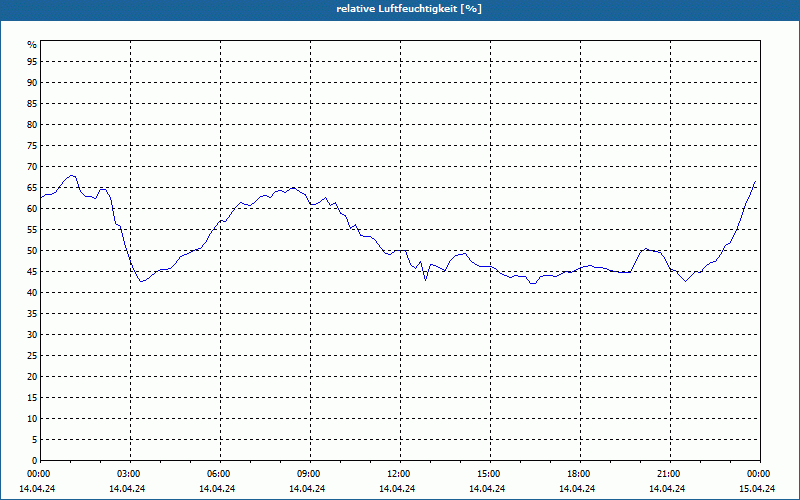The width and height of the screenshot is (800, 500).
Task: Choose the 18:00 time label
Action: pyautogui.click(x=580, y=474)
